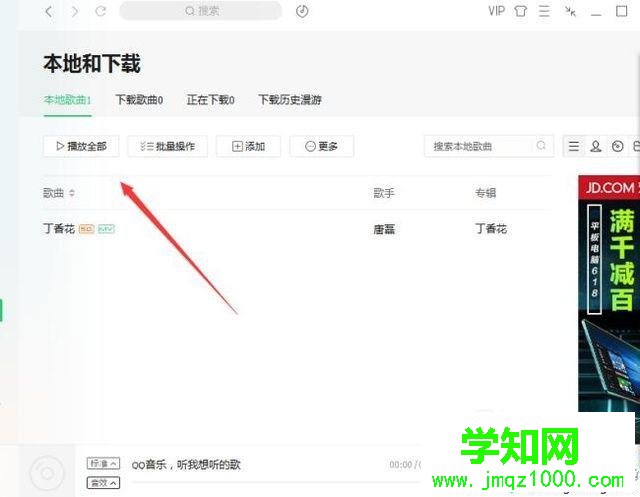Refresh the page with reload icon
This screenshot has height=497, width=640.
[x=101, y=11]
